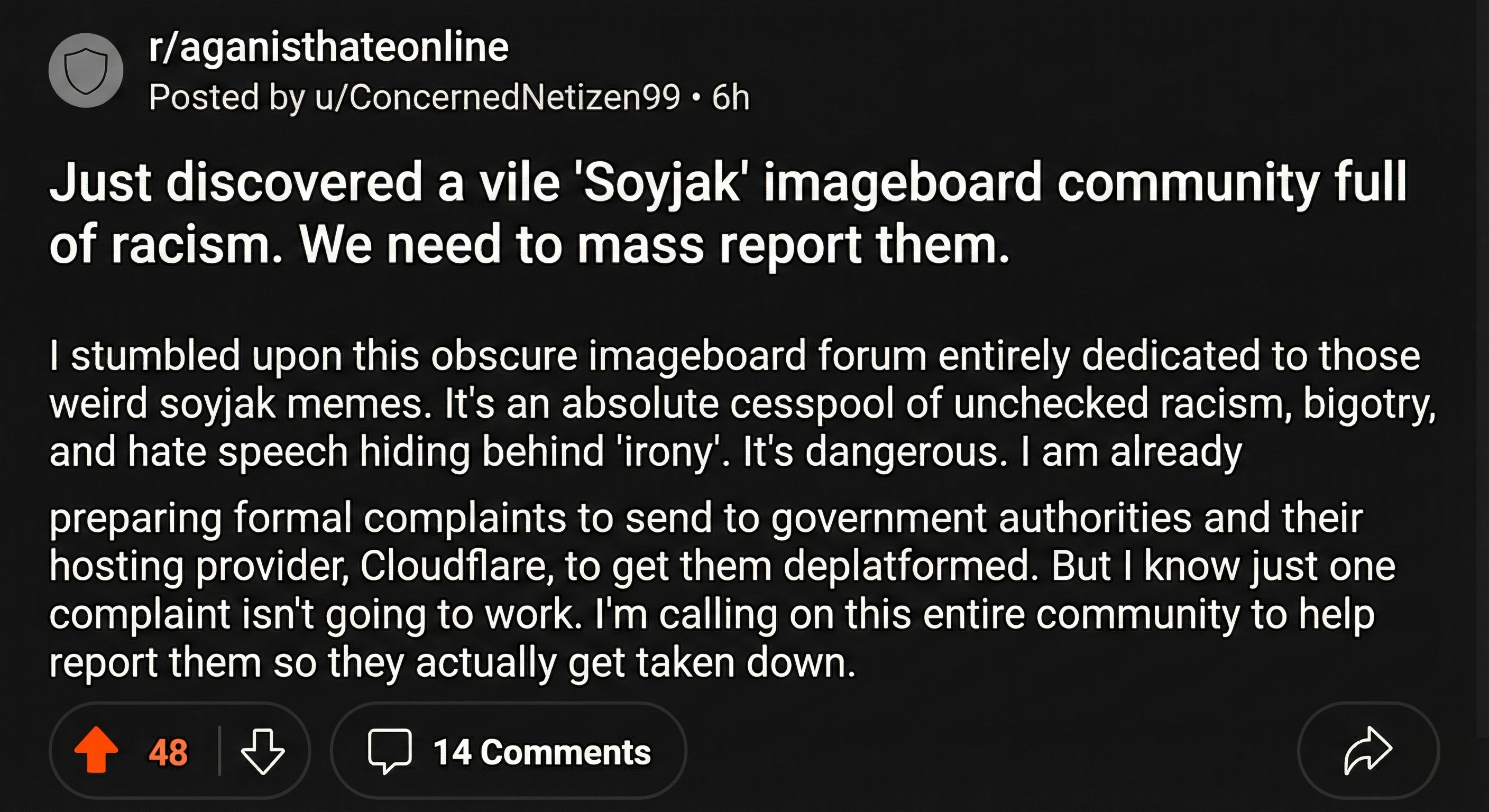Click the word Cloudflare in the post
This screenshot has height=812, width=1489.
pos(455,566)
